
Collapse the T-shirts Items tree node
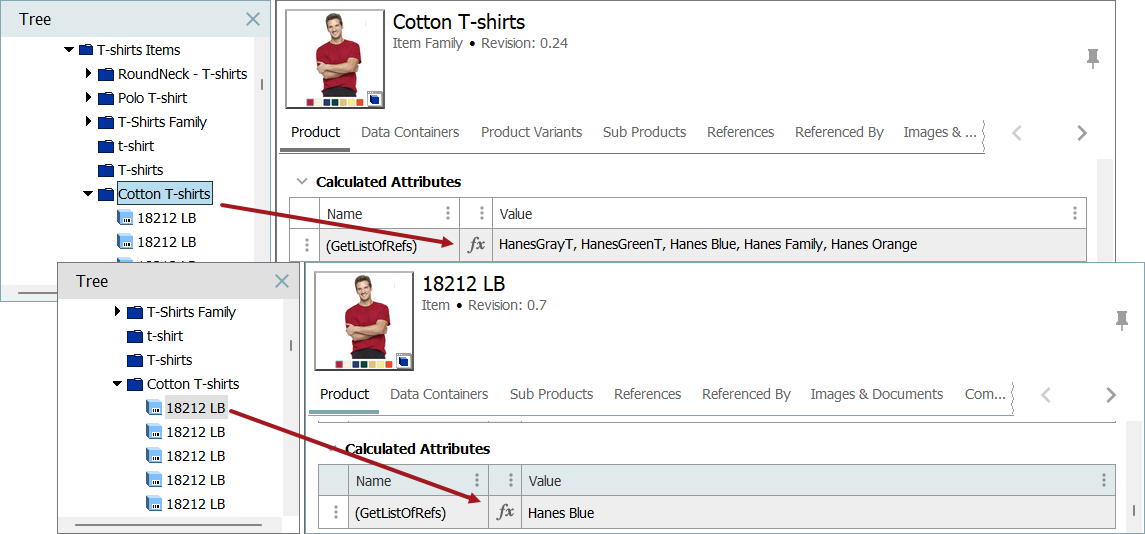coord(69,50)
